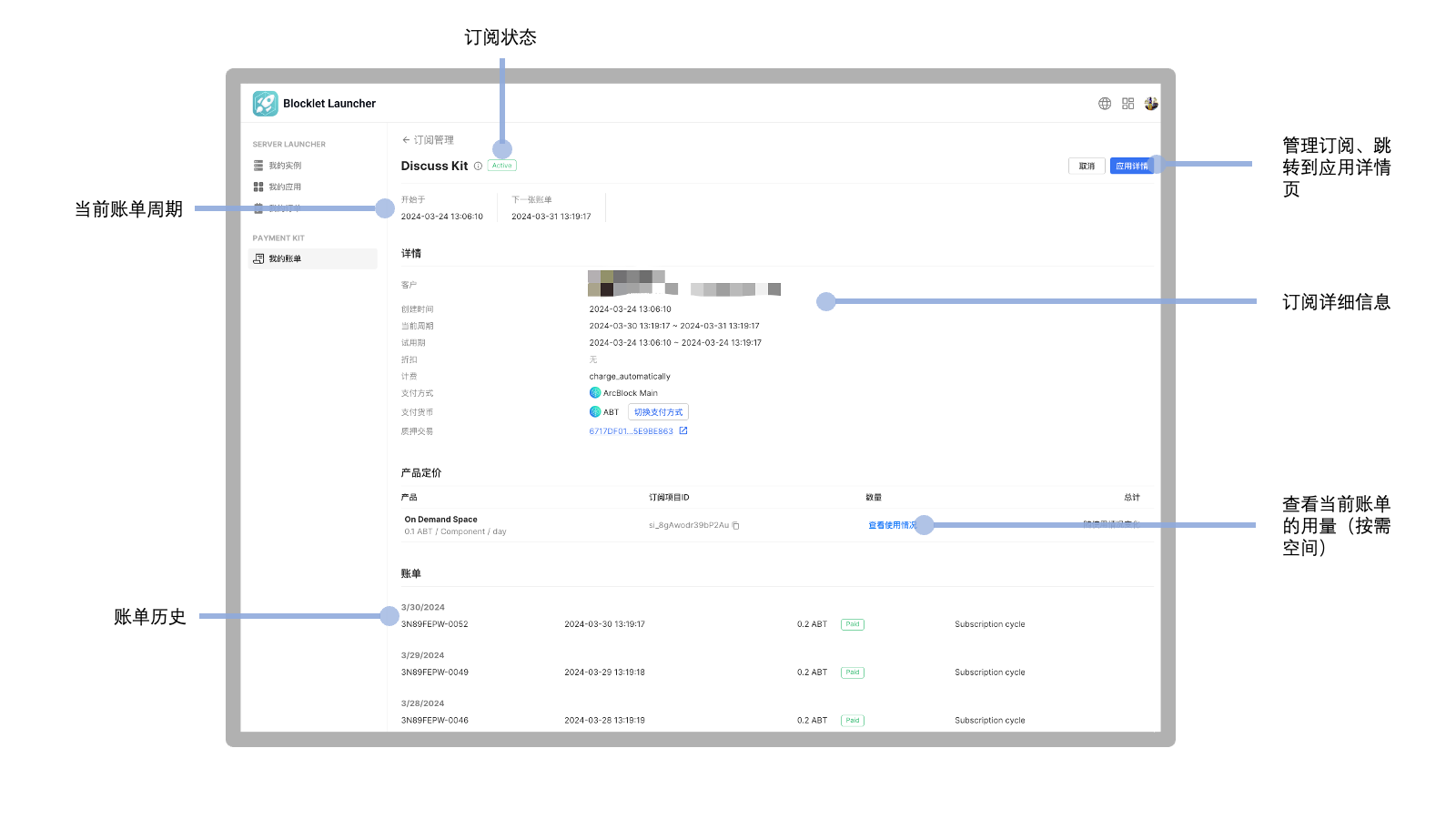
Task: Open invoice 3N89FEPW-0049
Action: pos(434,672)
